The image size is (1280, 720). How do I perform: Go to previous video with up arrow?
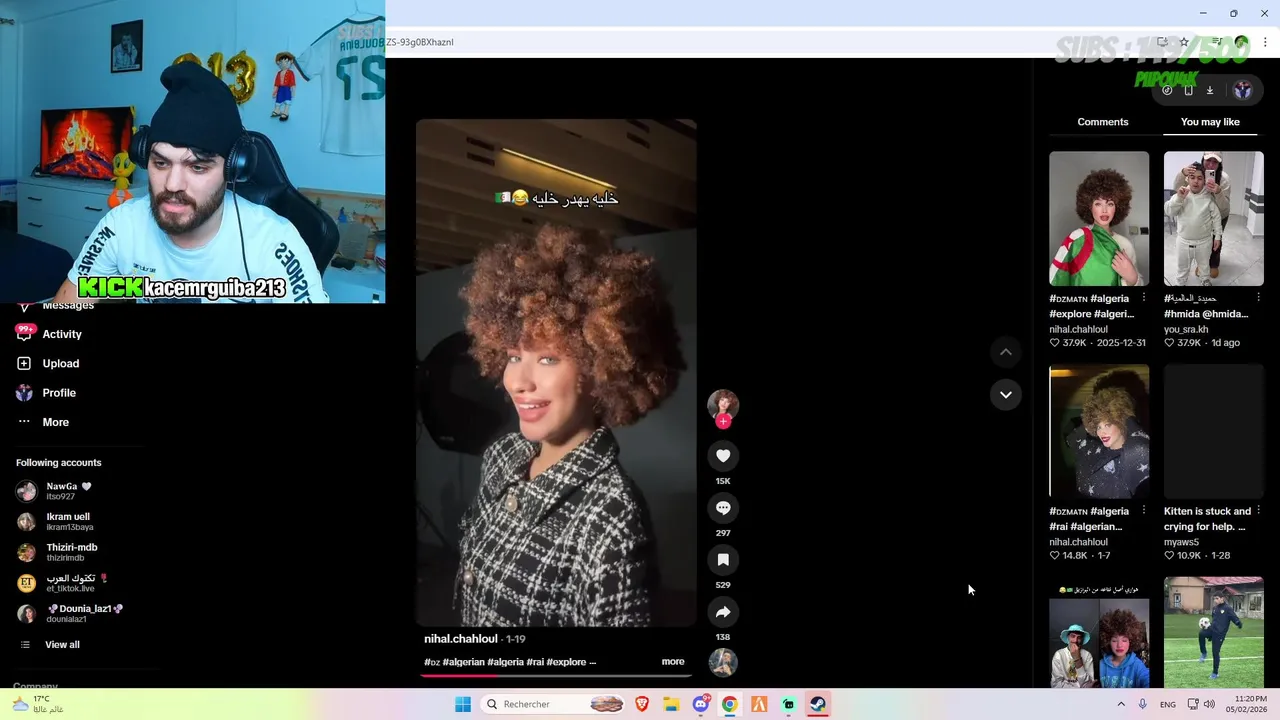coord(1006,352)
